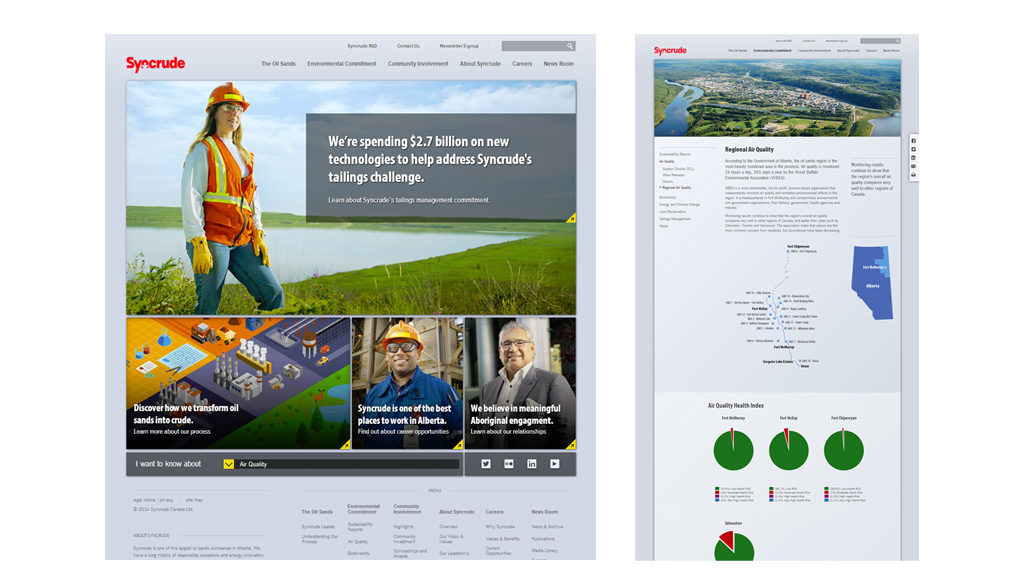Open Environmental Commitment in the air quality page navigation
The height and width of the screenshot is (578, 1024).
click(772, 50)
